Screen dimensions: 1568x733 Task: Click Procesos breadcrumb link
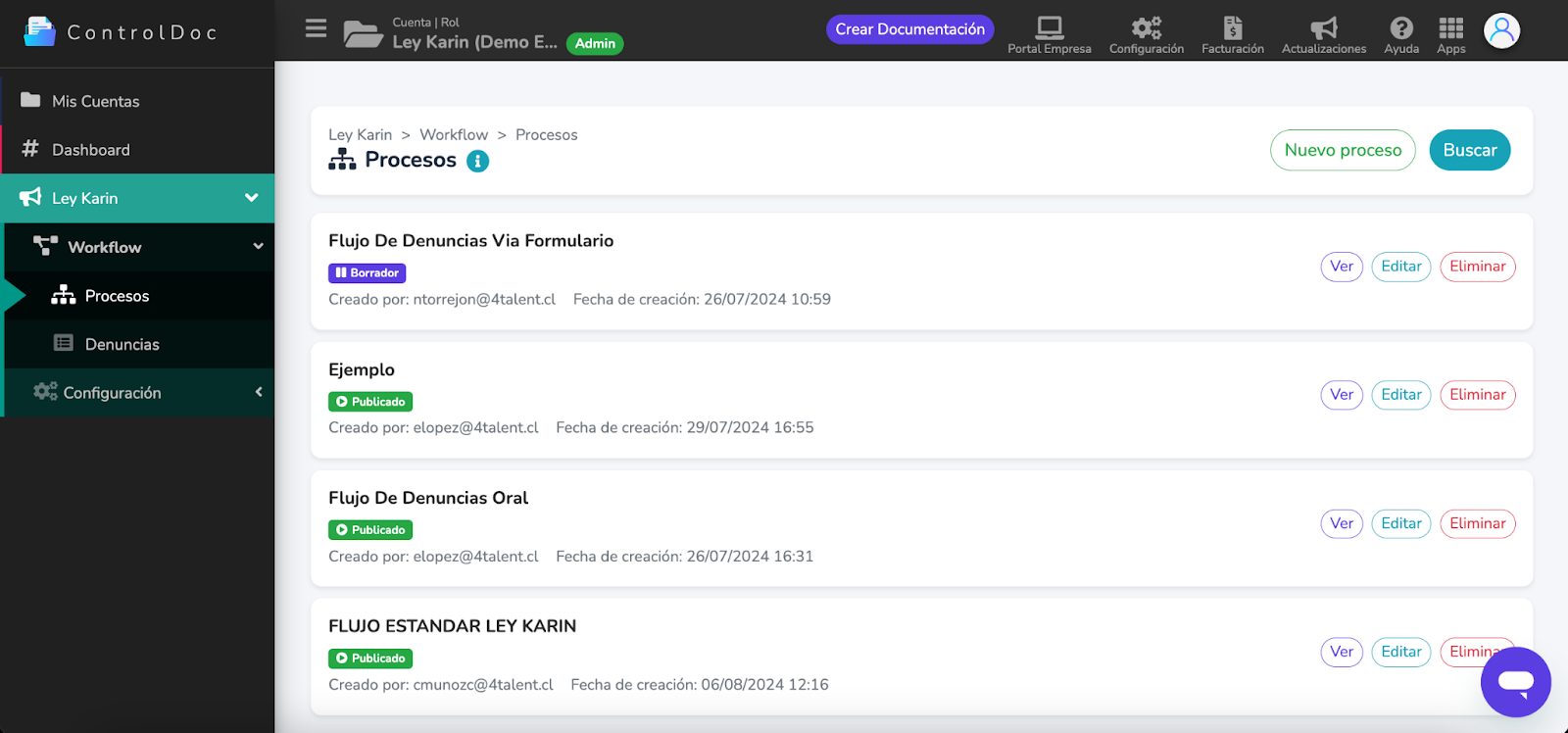pos(547,134)
